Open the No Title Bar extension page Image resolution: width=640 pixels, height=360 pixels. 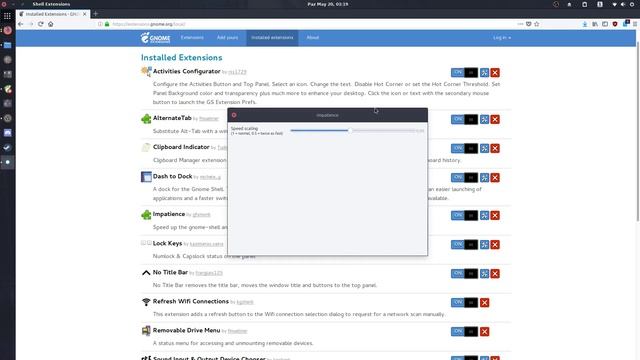[170, 272]
